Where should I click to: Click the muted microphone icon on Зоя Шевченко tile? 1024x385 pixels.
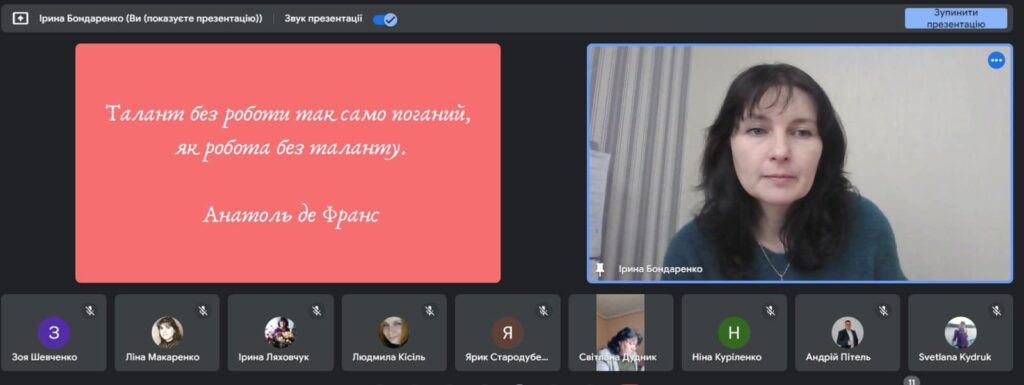click(89, 311)
